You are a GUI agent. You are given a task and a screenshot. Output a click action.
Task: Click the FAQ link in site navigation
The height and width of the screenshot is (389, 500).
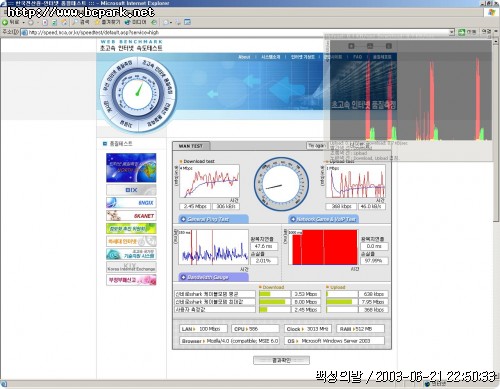[357, 57]
